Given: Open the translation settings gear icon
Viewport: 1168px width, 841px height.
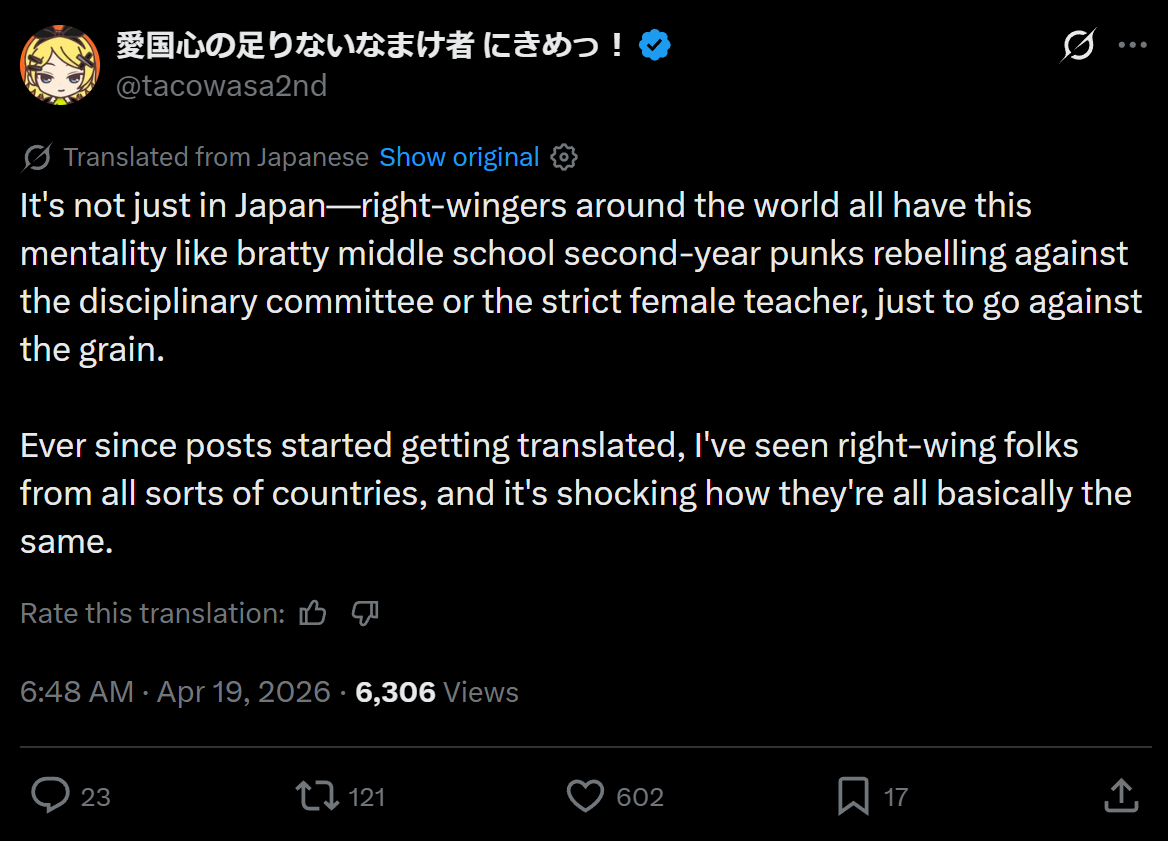Looking at the screenshot, I should (564, 157).
